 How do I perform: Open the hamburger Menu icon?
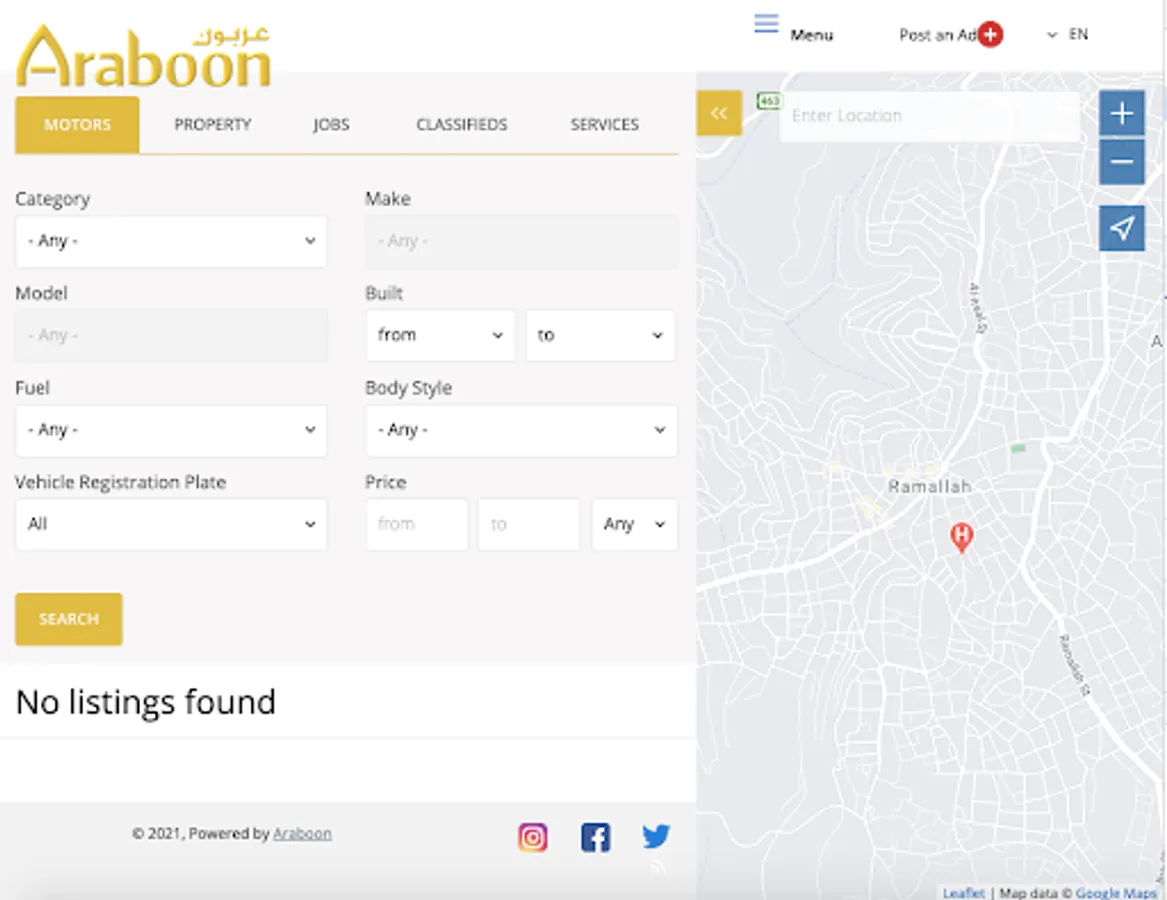(x=766, y=24)
